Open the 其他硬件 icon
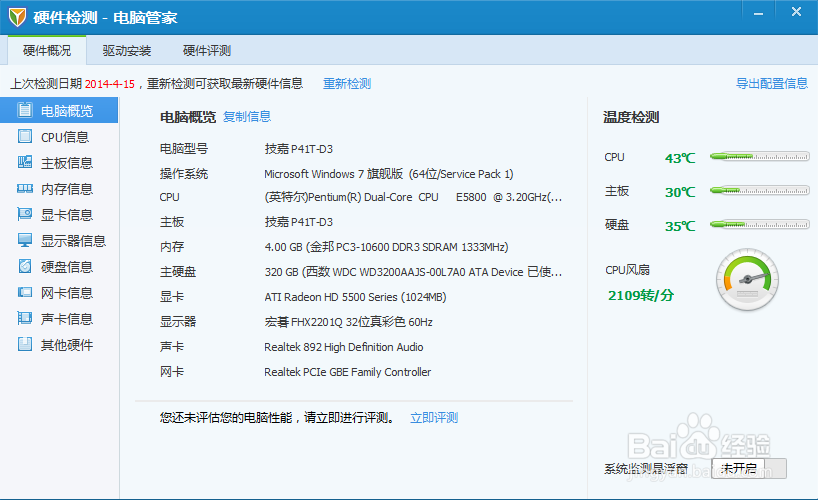Viewport: 818px width, 500px height. coord(25,344)
